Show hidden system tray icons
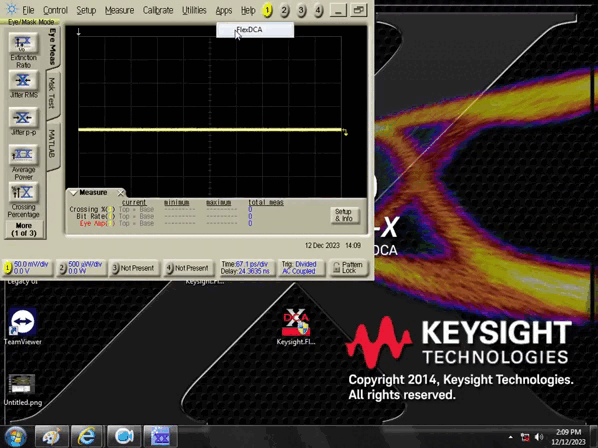The width and height of the screenshot is (598, 448). pyautogui.click(x=510, y=437)
